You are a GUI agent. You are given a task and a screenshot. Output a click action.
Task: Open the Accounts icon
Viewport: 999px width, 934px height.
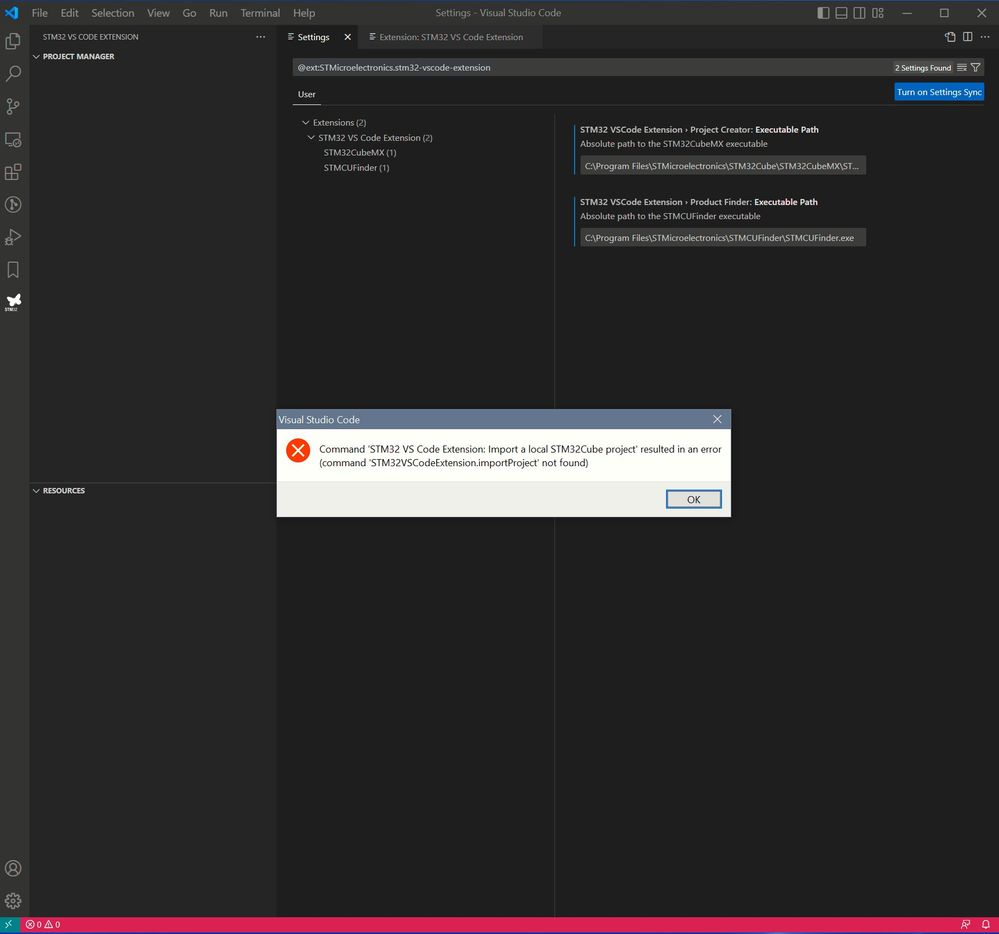(13, 868)
